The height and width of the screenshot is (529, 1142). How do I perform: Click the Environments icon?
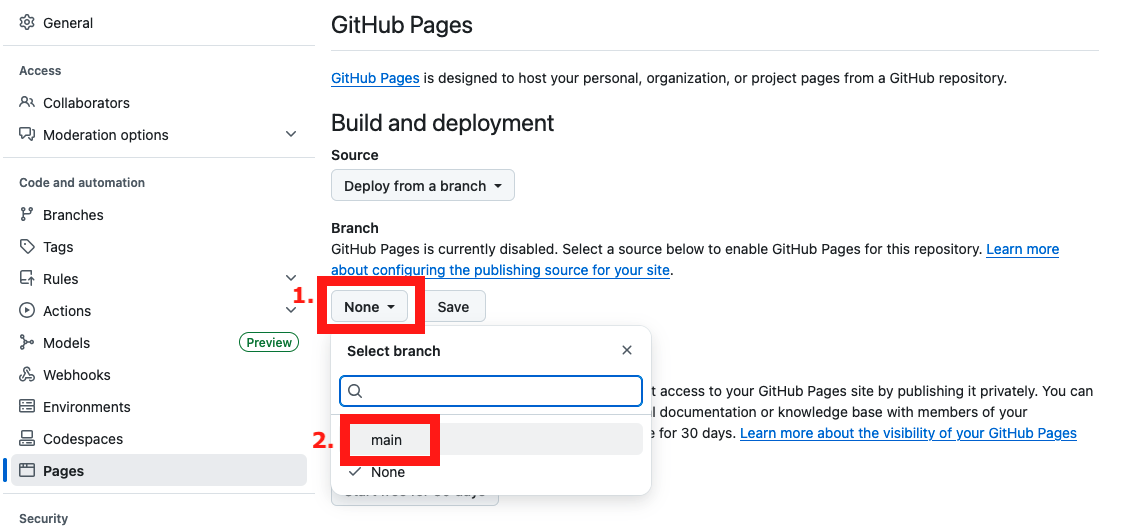coord(27,407)
